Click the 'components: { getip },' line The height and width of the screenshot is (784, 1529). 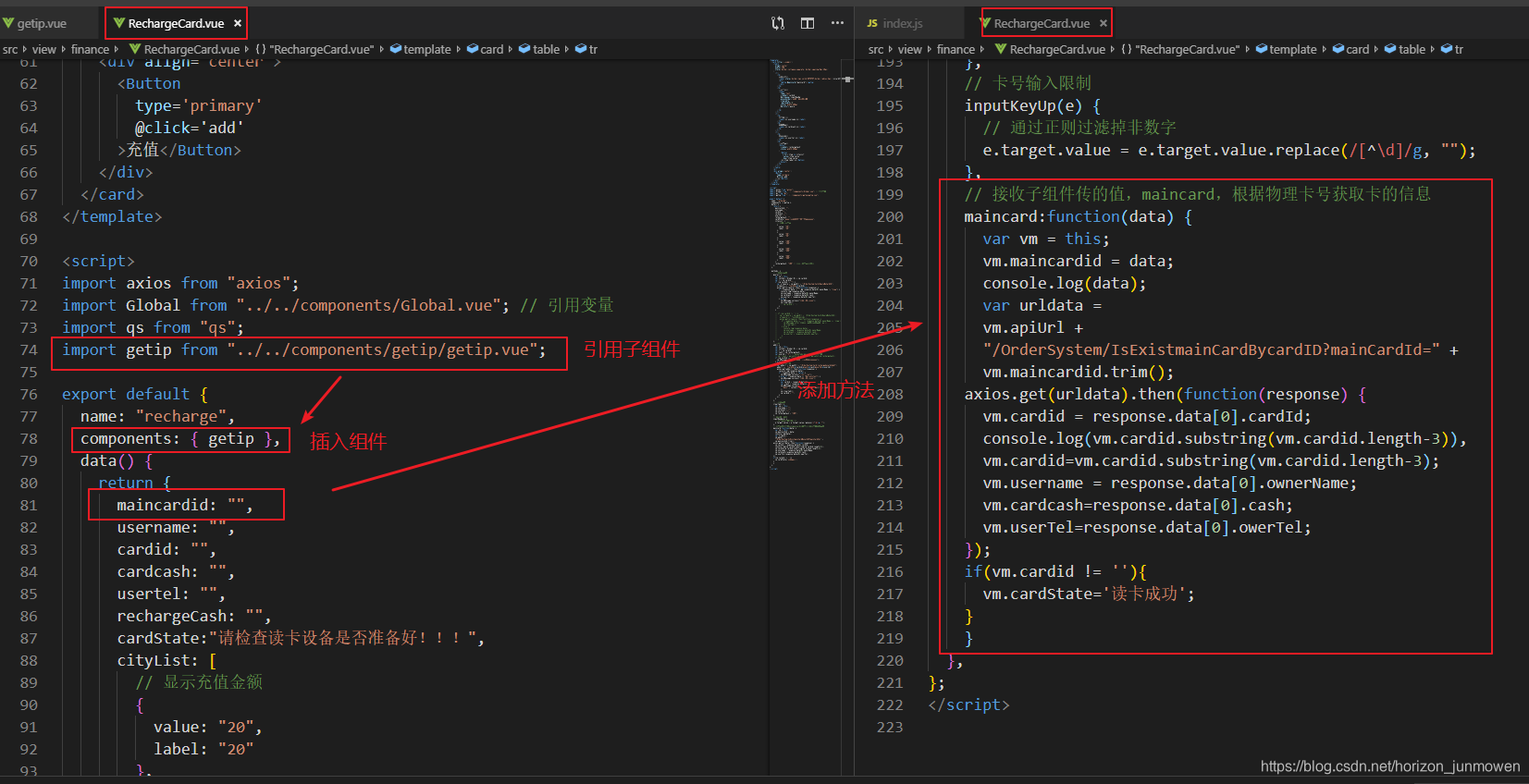(180, 438)
